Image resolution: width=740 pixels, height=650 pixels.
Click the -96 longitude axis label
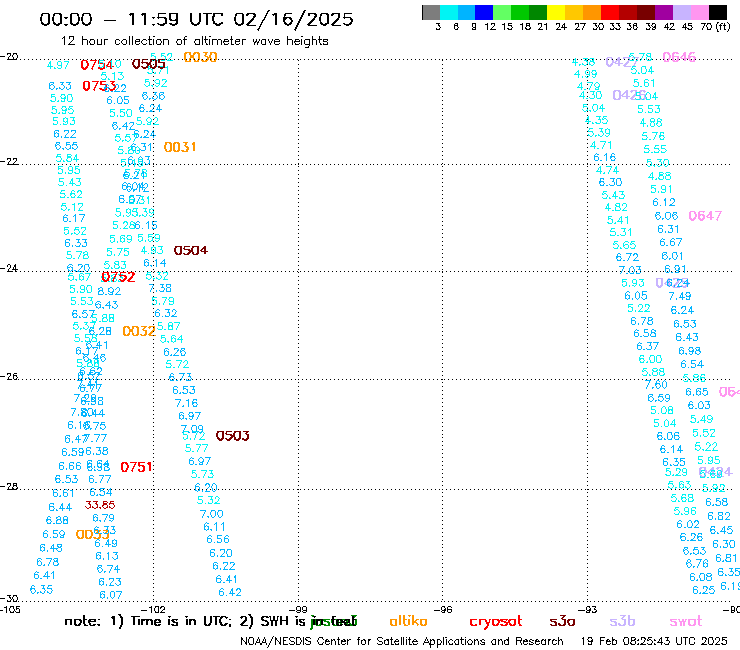pyautogui.click(x=444, y=609)
